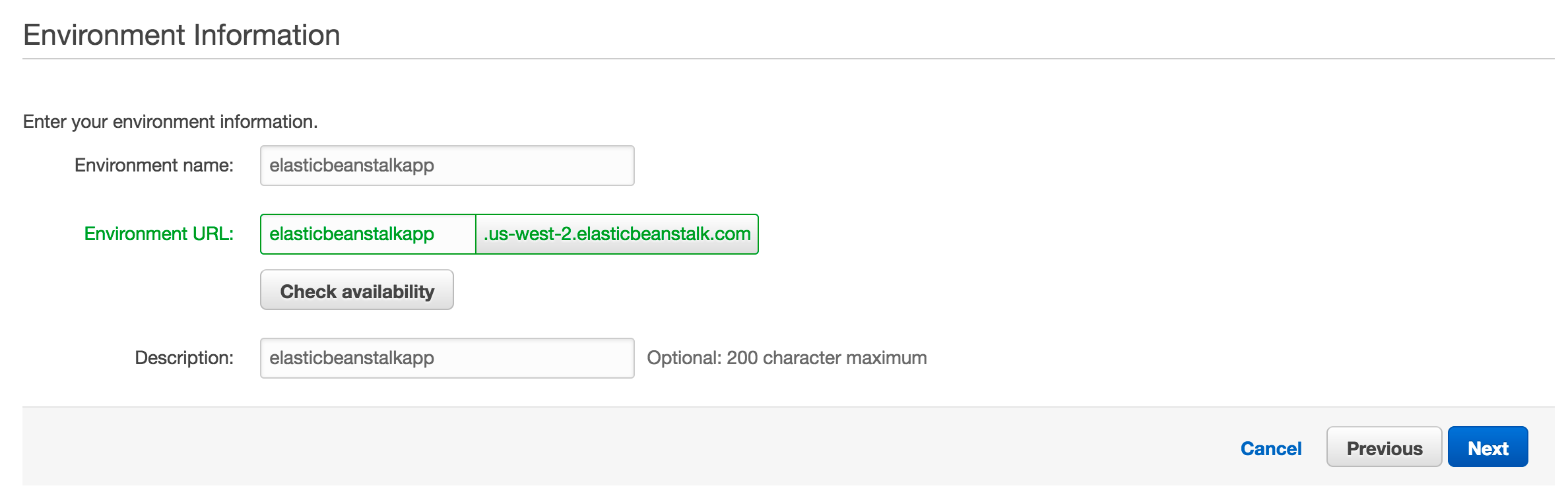Click the Environment URL input box
Screen dimensions: 1568x500
[367, 234]
